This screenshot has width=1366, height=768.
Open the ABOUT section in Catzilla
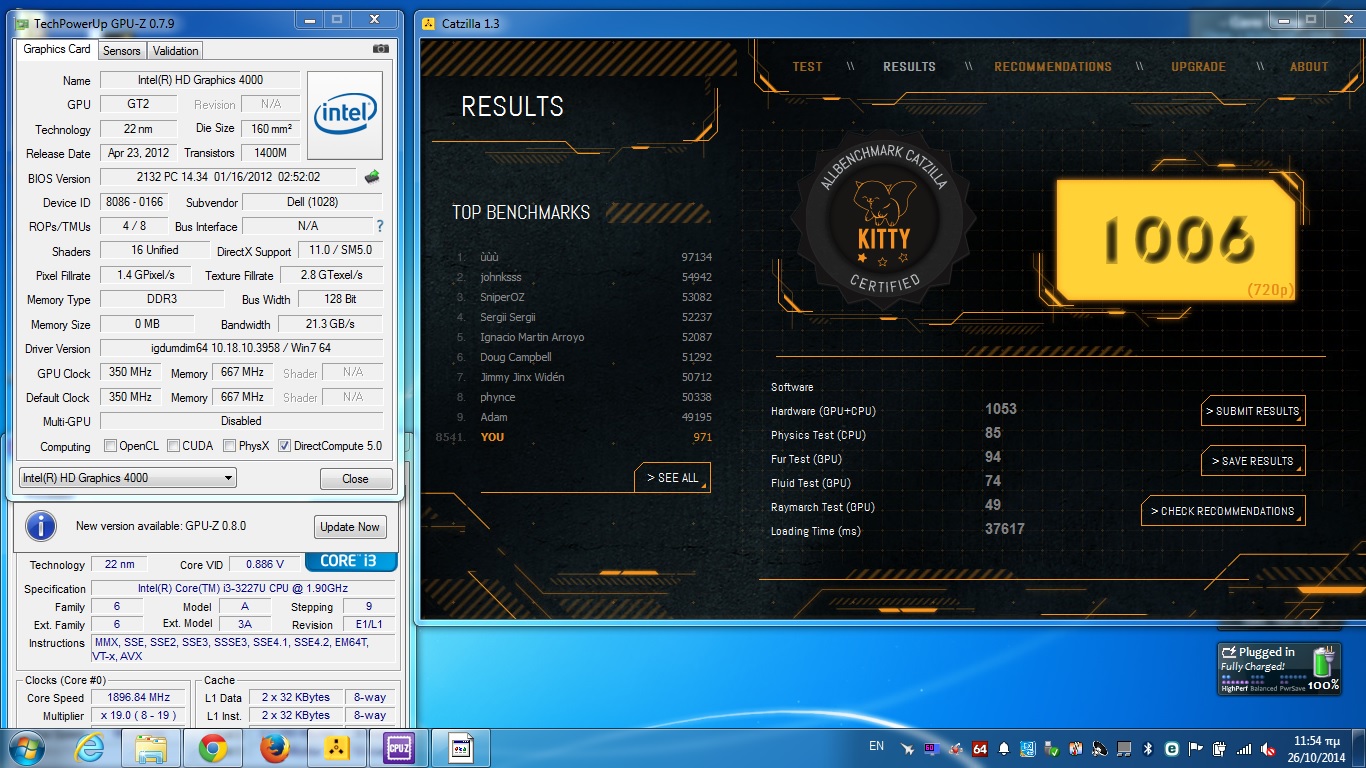pos(1309,67)
